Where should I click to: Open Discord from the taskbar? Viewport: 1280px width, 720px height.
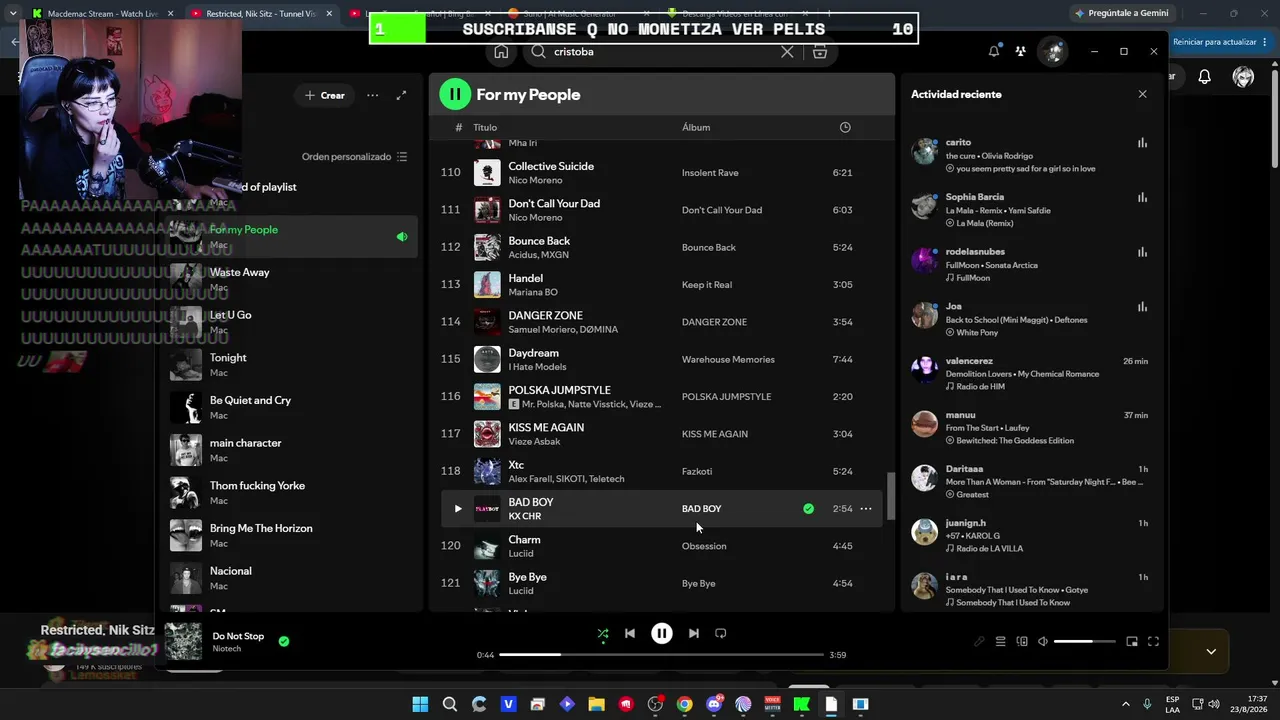[x=714, y=704]
